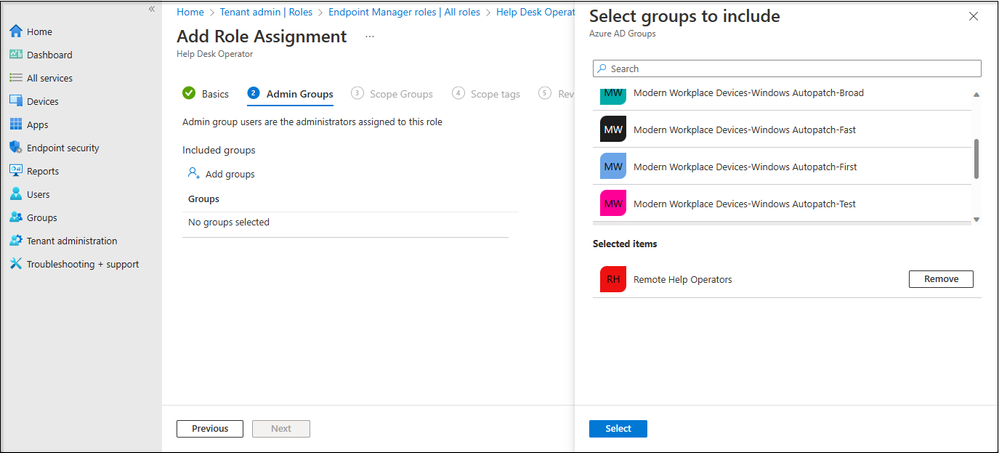Viewport: 999px width, 453px height.
Task: Click the Remote Help Operators name
Action: click(682, 280)
